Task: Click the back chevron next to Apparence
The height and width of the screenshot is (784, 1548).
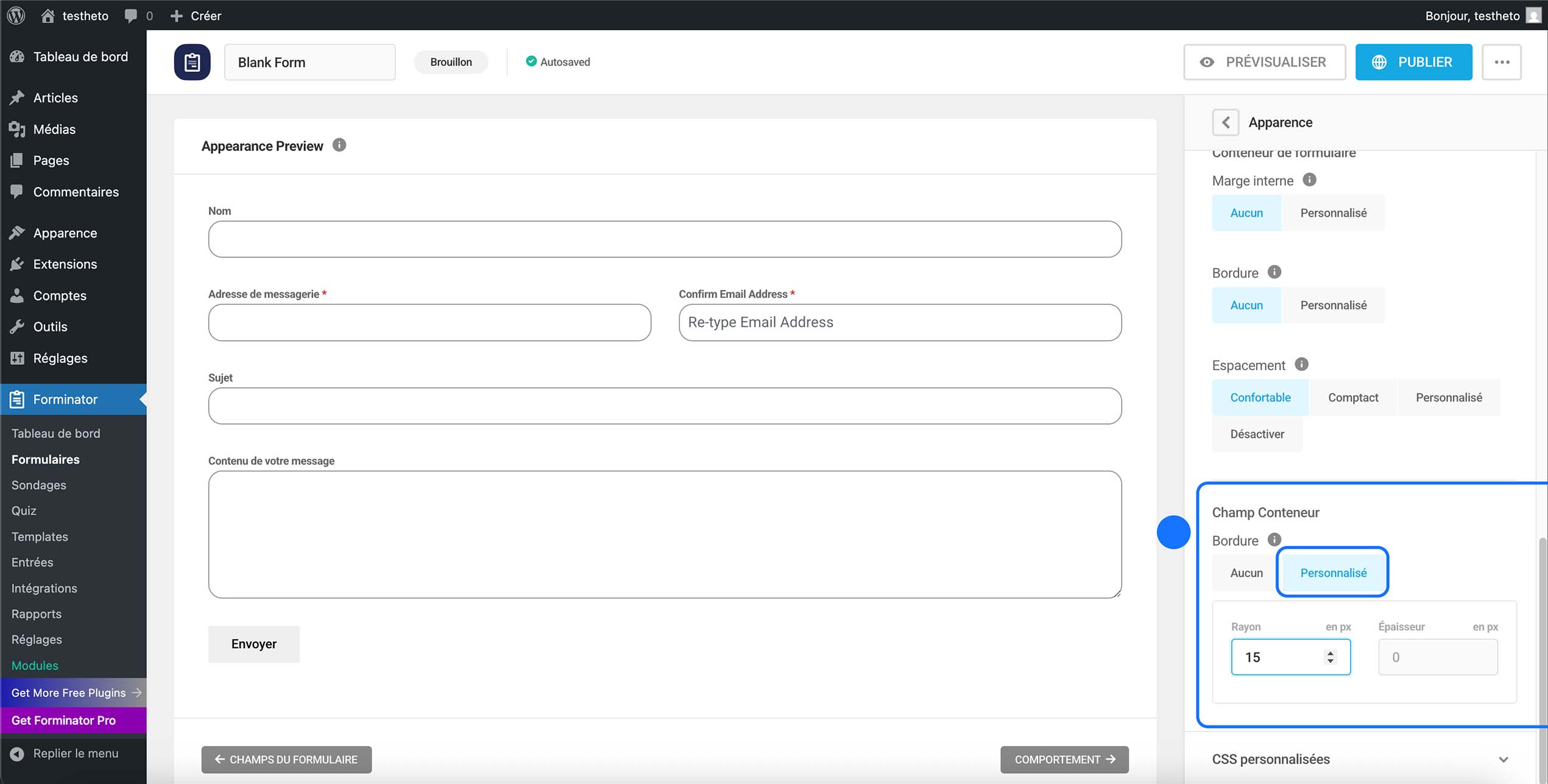Action: 1225,122
